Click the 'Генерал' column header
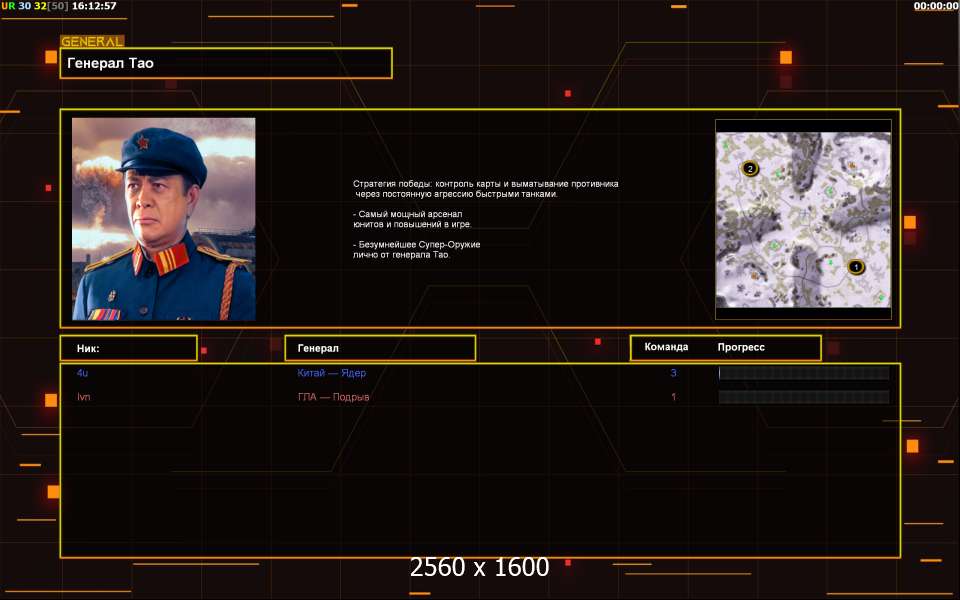The image size is (960, 600). [x=380, y=348]
